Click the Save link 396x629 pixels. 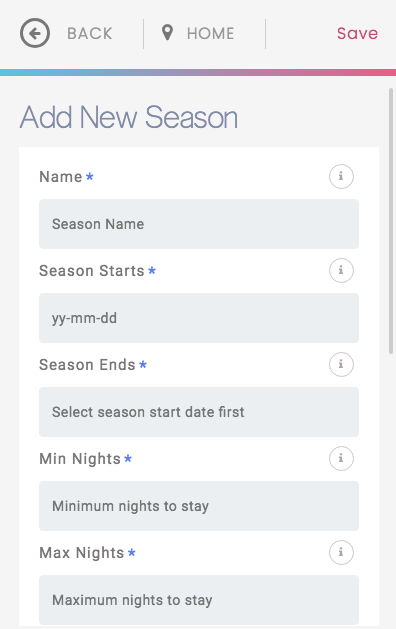click(x=357, y=33)
